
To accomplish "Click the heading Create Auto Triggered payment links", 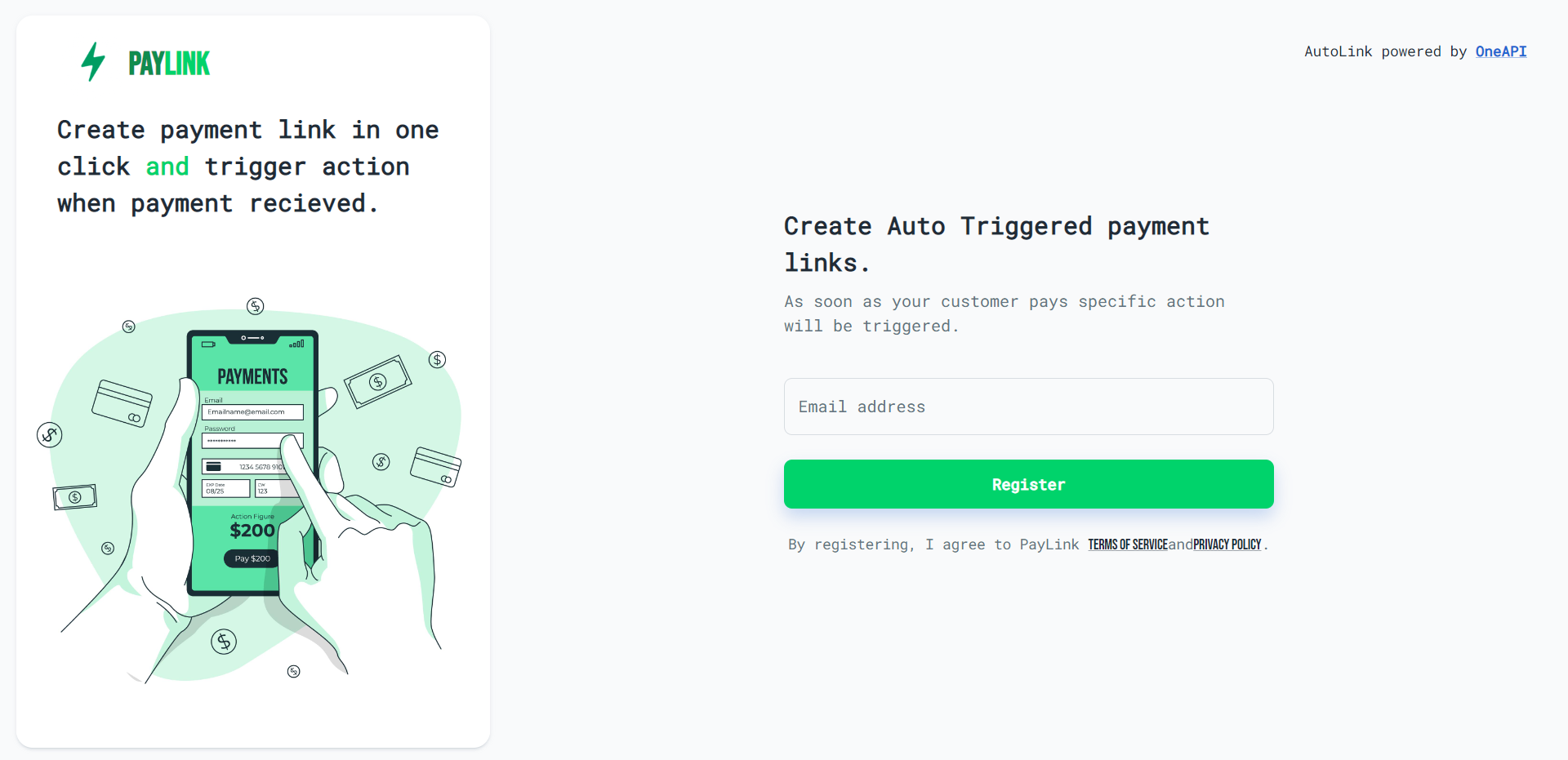I will [x=996, y=244].
